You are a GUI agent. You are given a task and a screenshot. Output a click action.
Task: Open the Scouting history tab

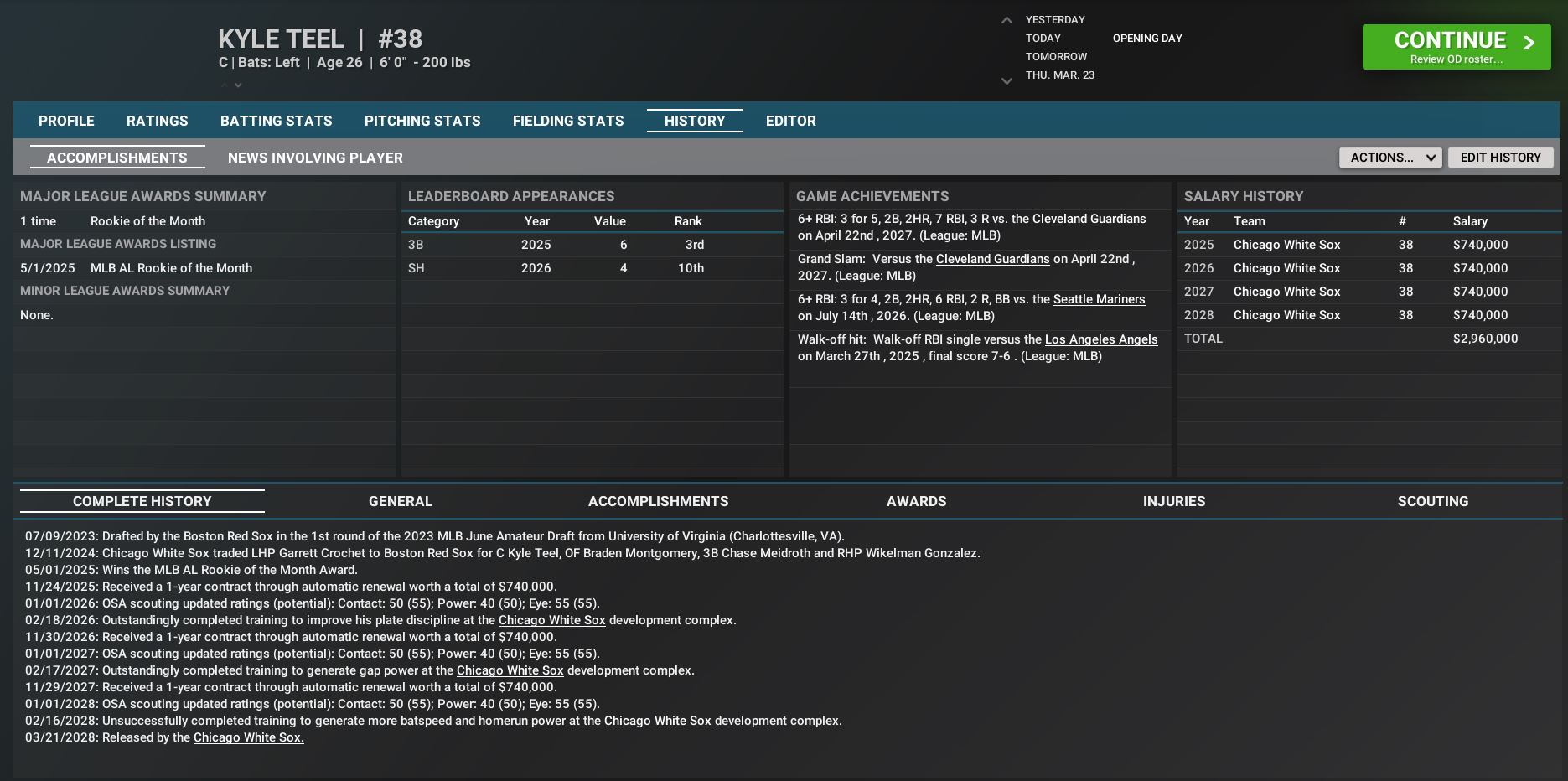[x=1432, y=501]
